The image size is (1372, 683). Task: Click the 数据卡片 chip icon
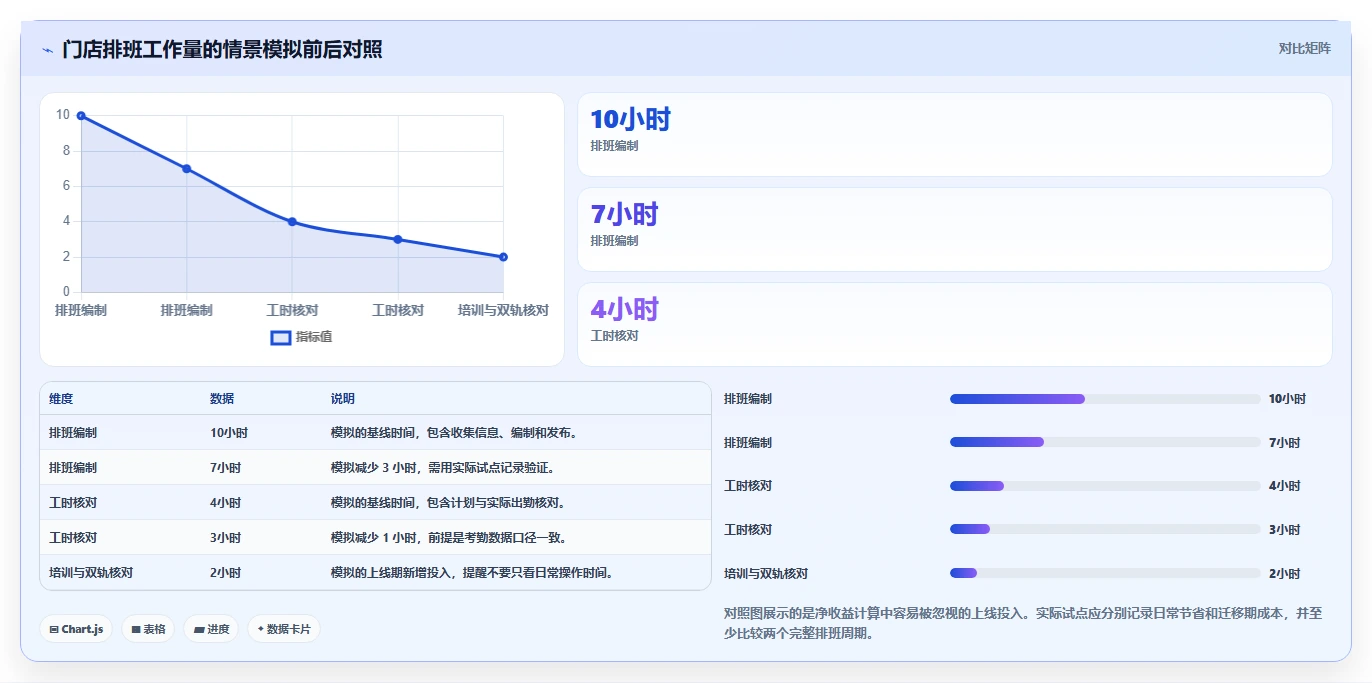(x=261, y=629)
